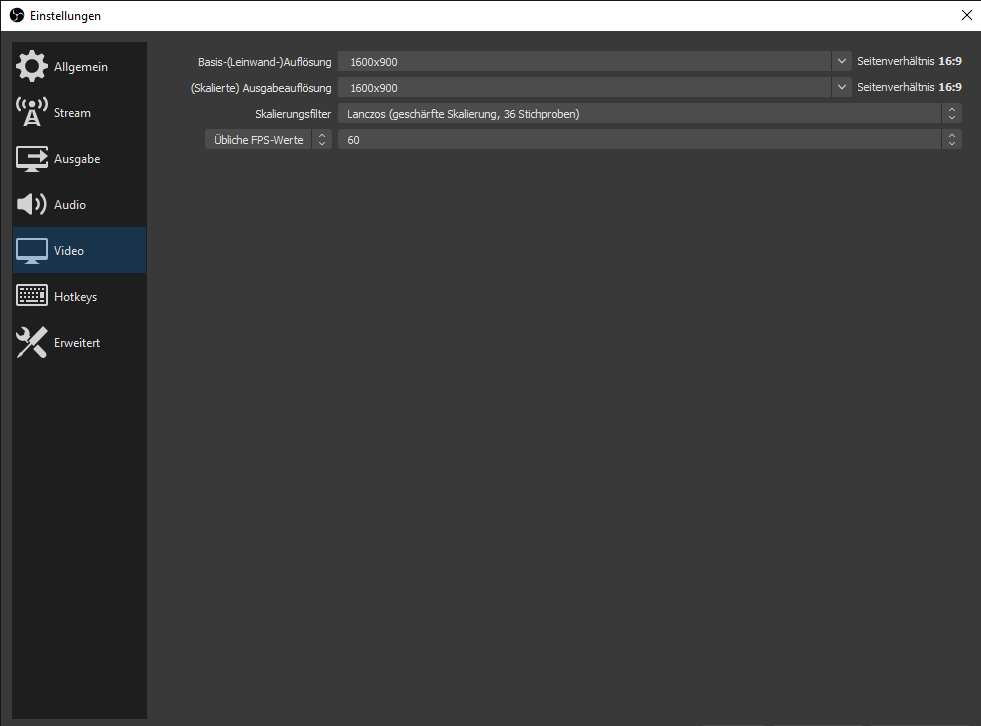This screenshot has width=981, height=726.
Task: Click the Einstellungen window title text
Action: click(x=65, y=16)
